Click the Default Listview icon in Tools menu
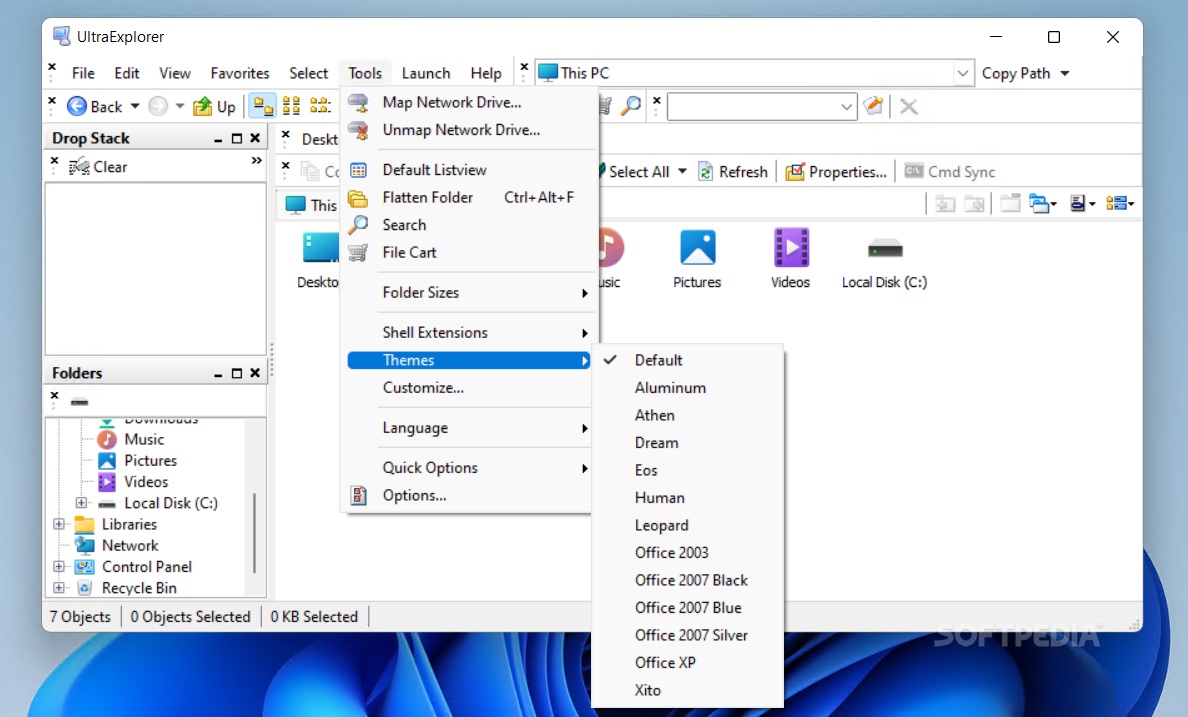Image resolution: width=1188 pixels, height=717 pixels. pyautogui.click(x=358, y=170)
